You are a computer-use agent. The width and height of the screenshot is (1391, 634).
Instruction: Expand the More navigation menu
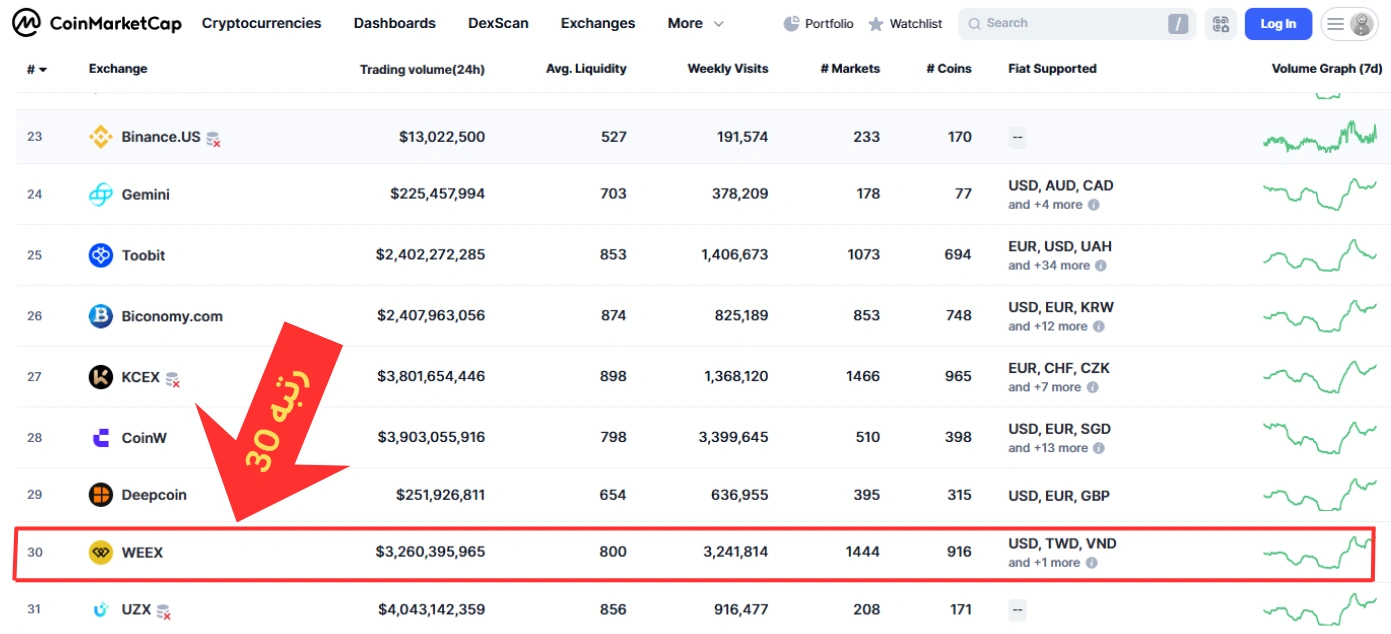point(695,23)
